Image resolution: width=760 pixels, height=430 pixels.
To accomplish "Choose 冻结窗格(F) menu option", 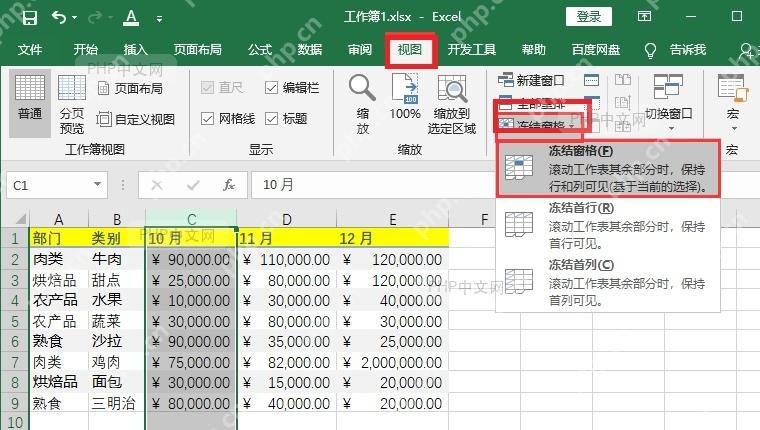I will 608,168.
